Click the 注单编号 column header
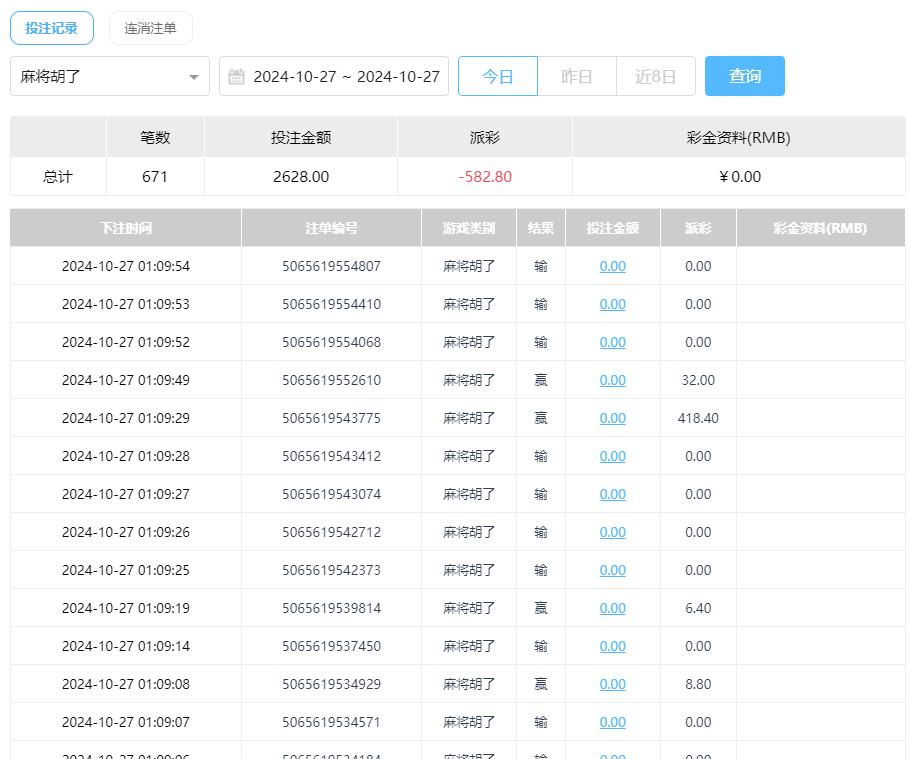The height and width of the screenshot is (759, 910). coord(331,228)
